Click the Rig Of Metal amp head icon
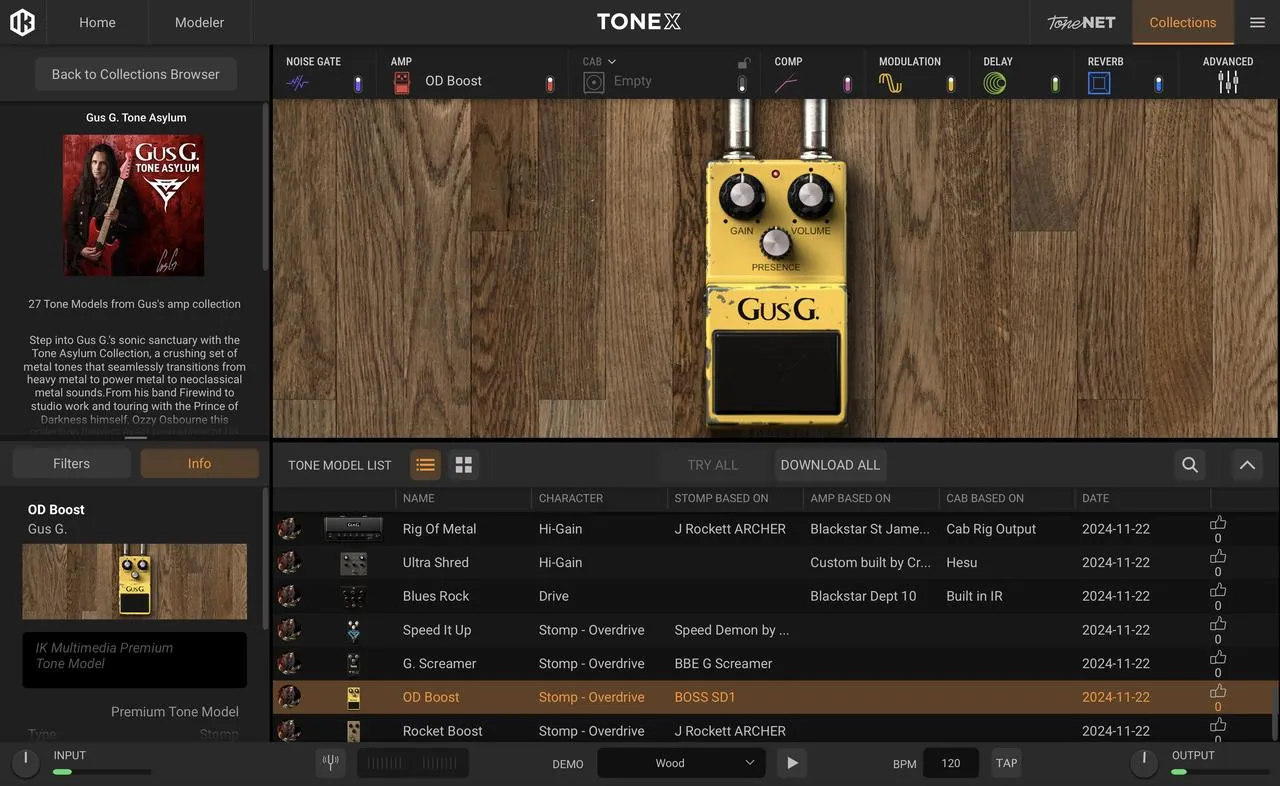 tap(353, 529)
